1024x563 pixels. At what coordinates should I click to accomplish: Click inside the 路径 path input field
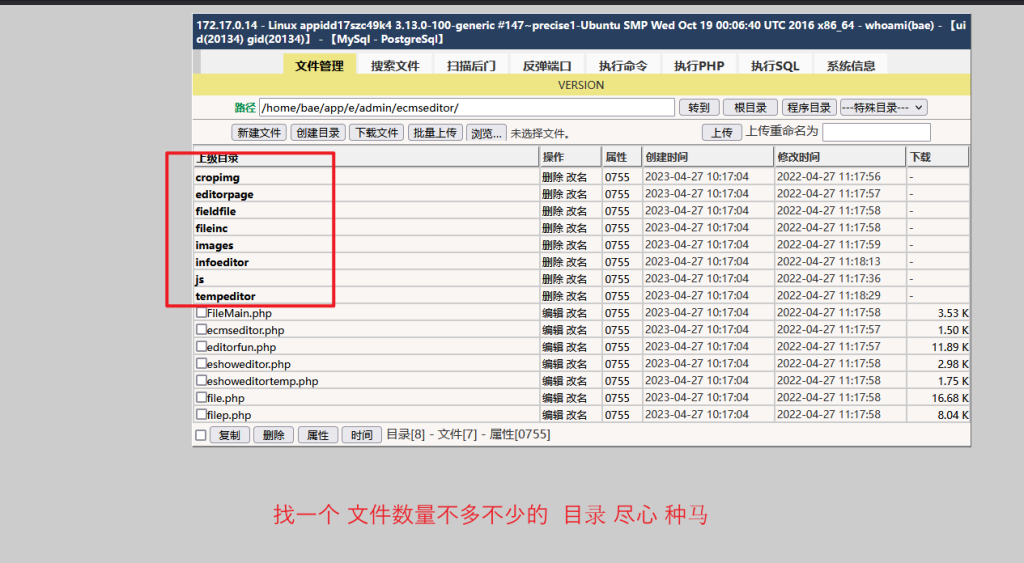466,107
